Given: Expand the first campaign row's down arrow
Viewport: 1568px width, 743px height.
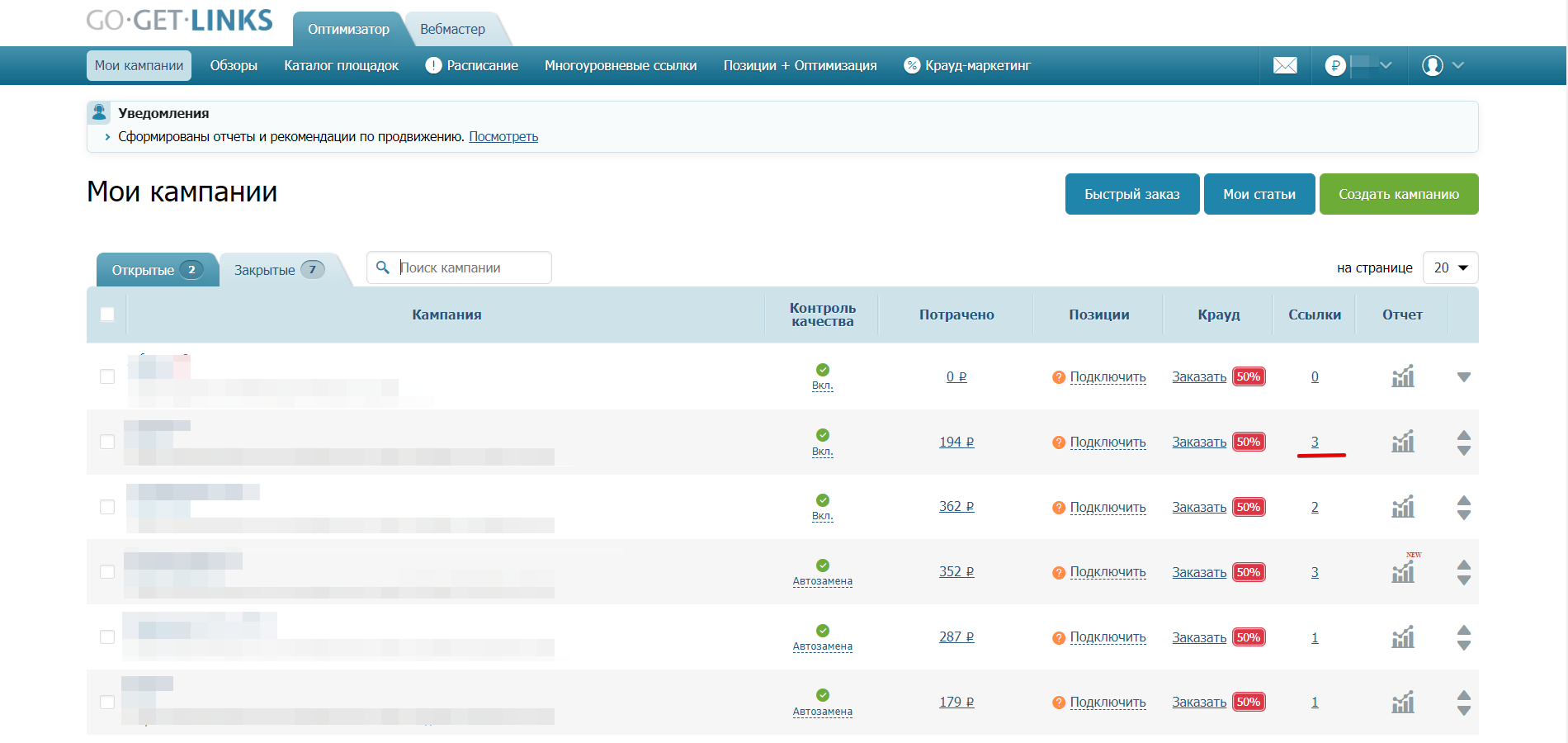Looking at the screenshot, I should click(1464, 377).
